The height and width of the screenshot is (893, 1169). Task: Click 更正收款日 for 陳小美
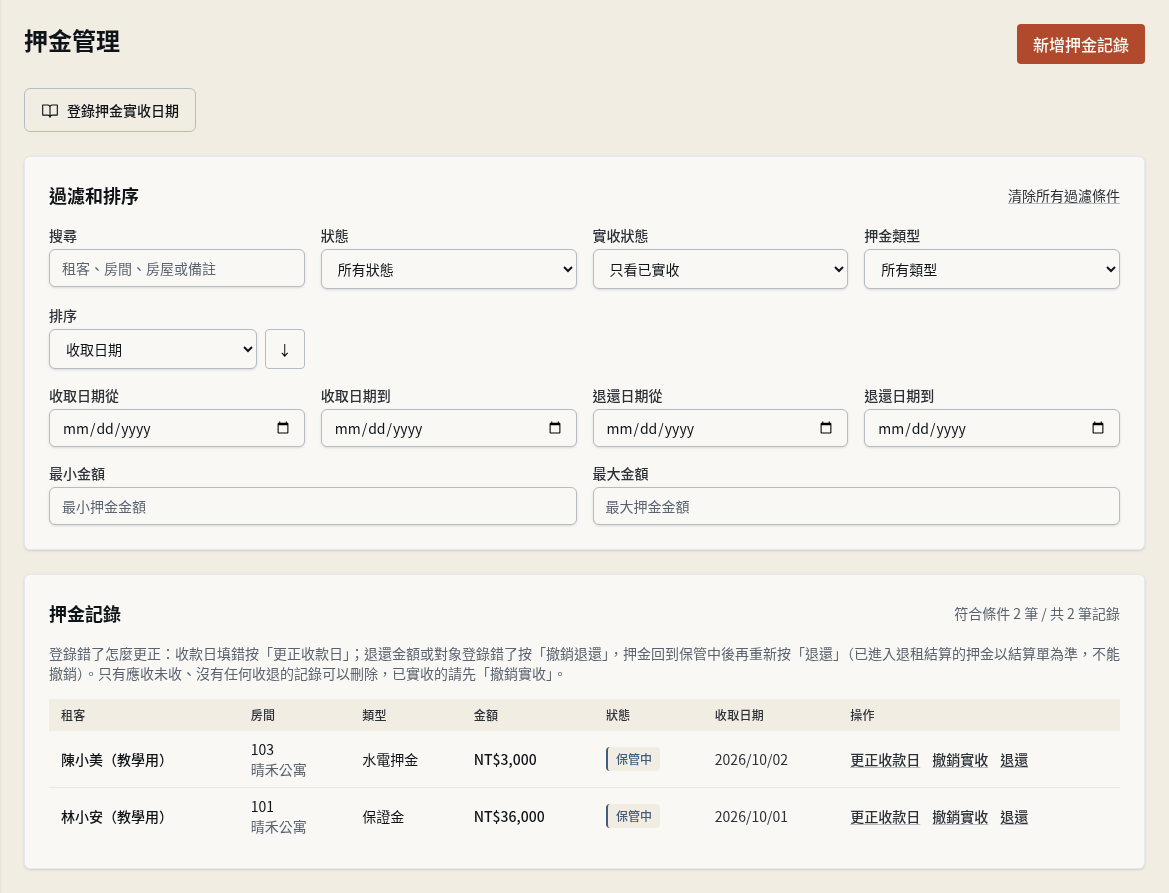coord(884,760)
